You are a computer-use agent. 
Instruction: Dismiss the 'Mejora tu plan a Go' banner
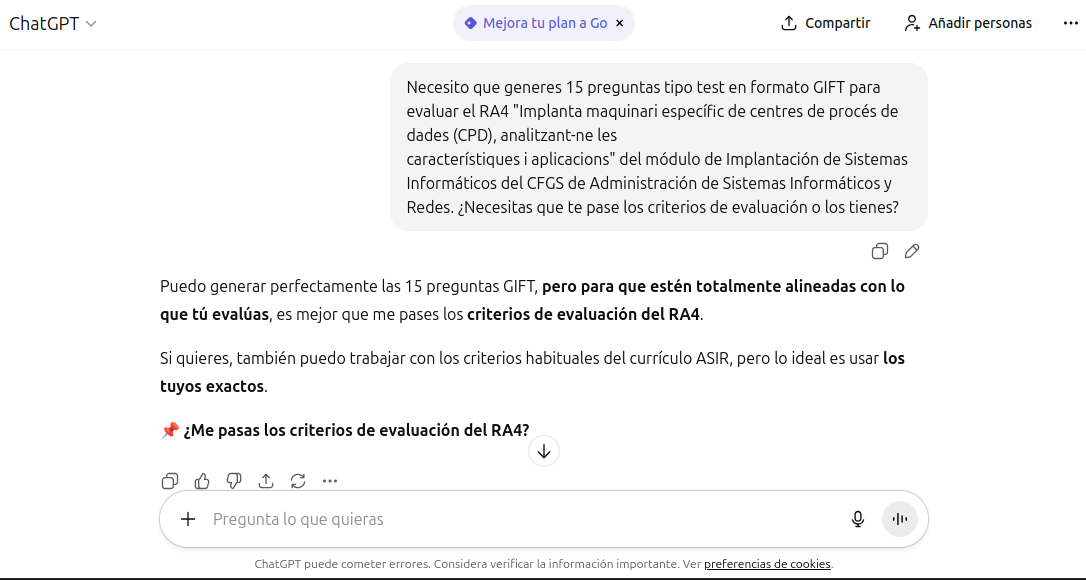tap(619, 22)
